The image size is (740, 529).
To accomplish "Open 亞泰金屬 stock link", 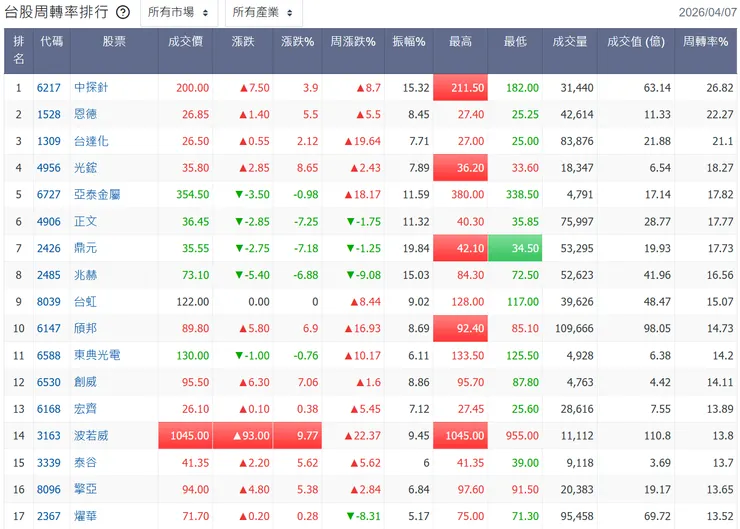I will (97, 194).
